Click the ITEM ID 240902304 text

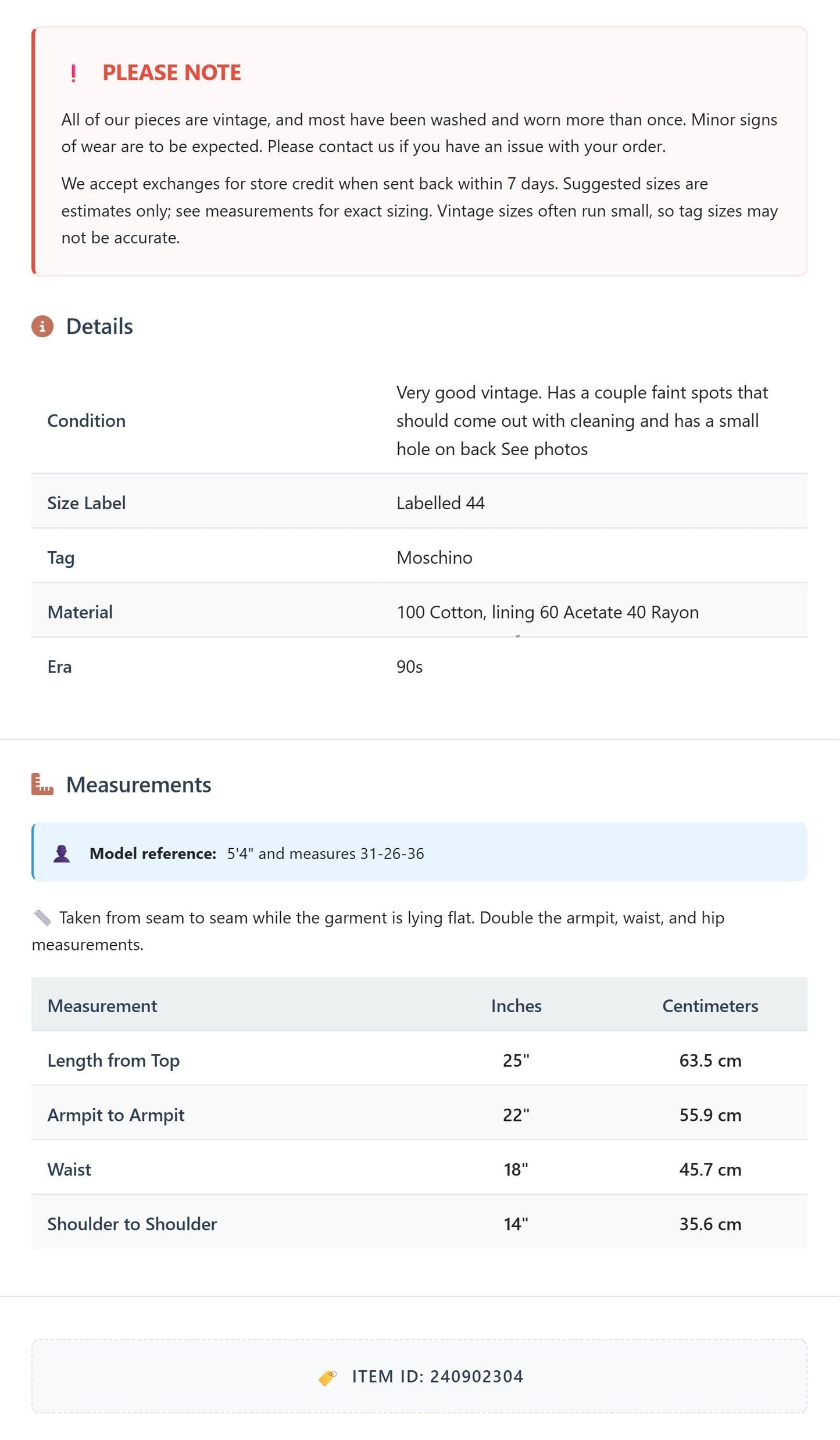(x=438, y=1377)
